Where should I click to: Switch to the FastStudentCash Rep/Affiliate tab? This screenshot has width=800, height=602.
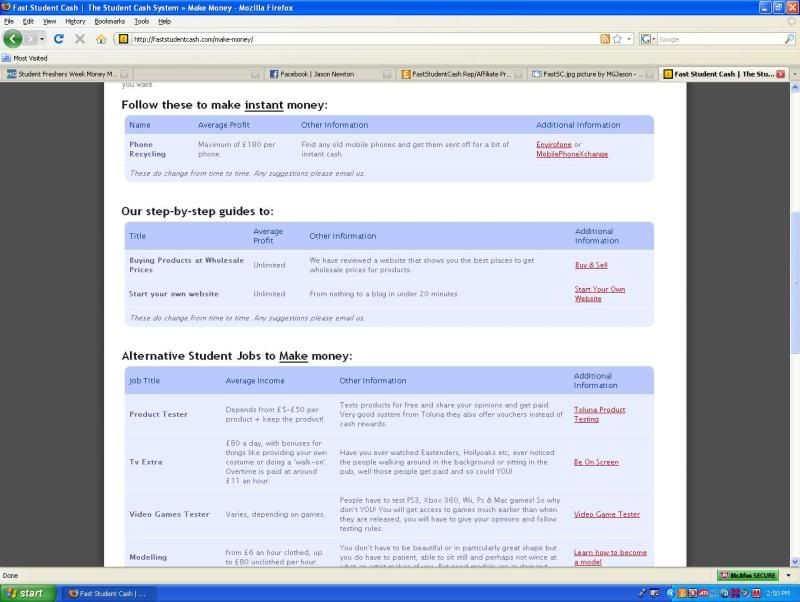coord(460,74)
